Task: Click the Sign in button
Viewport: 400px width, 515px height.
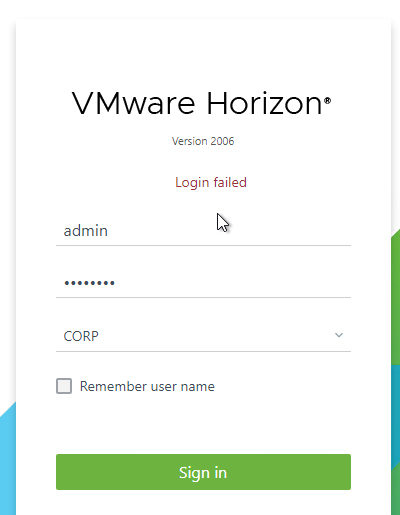Action: 203,472
